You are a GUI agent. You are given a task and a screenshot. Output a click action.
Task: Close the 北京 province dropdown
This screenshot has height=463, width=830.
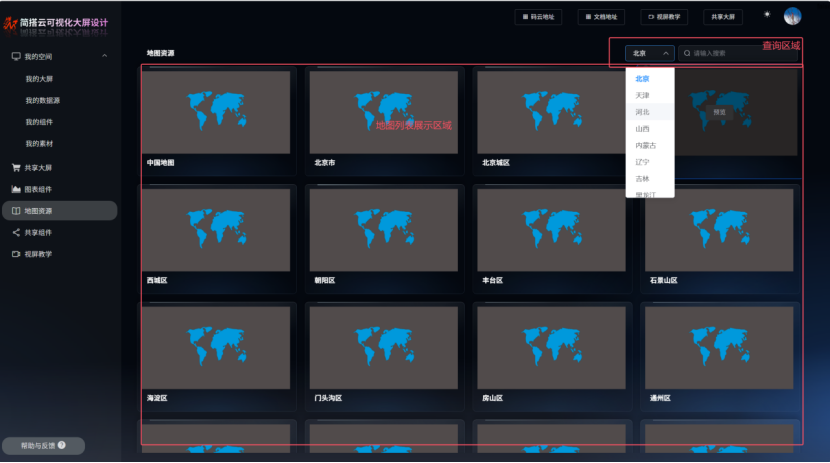pos(650,53)
